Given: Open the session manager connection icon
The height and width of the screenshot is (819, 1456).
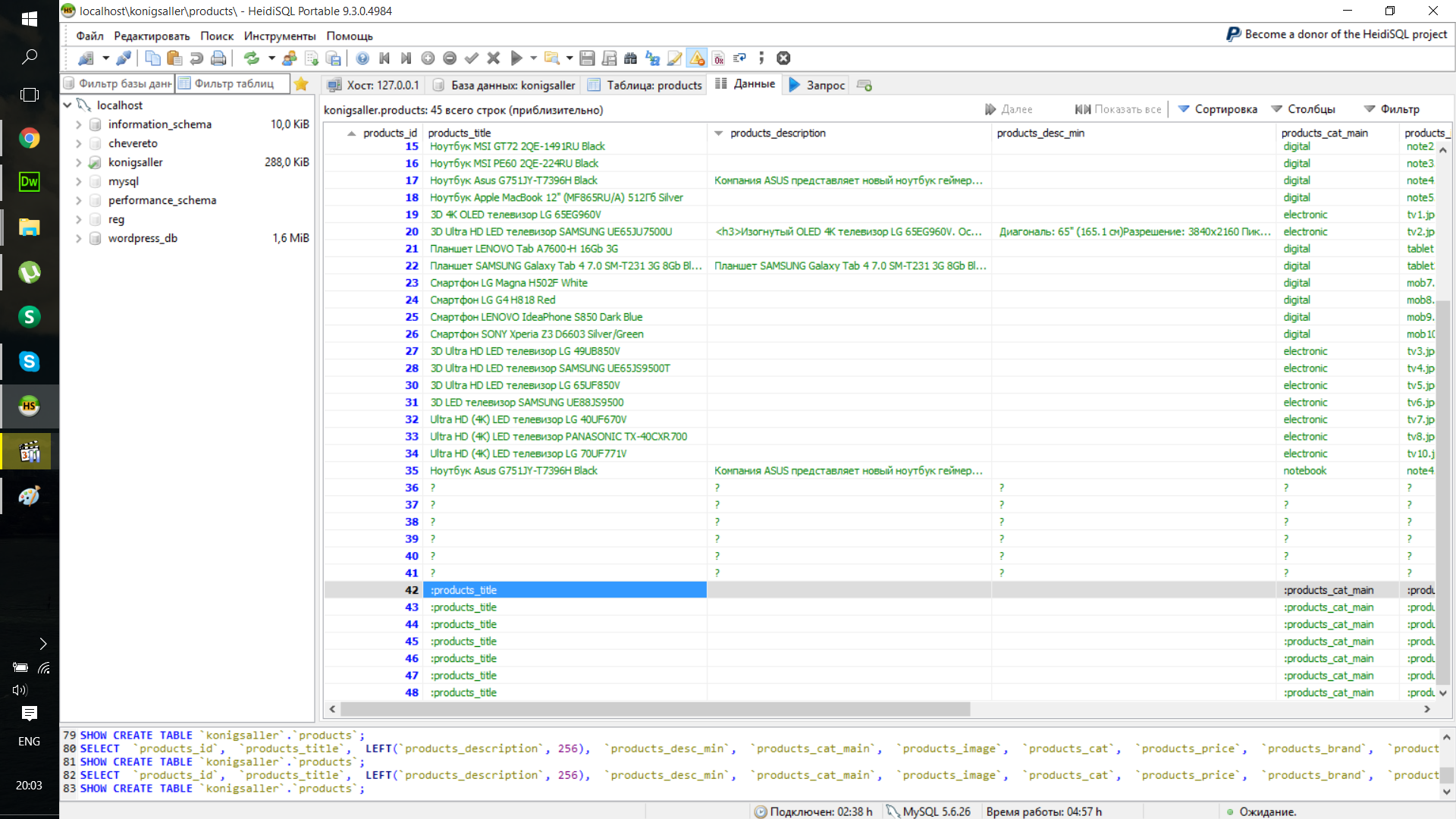Looking at the screenshot, I should [86, 58].
